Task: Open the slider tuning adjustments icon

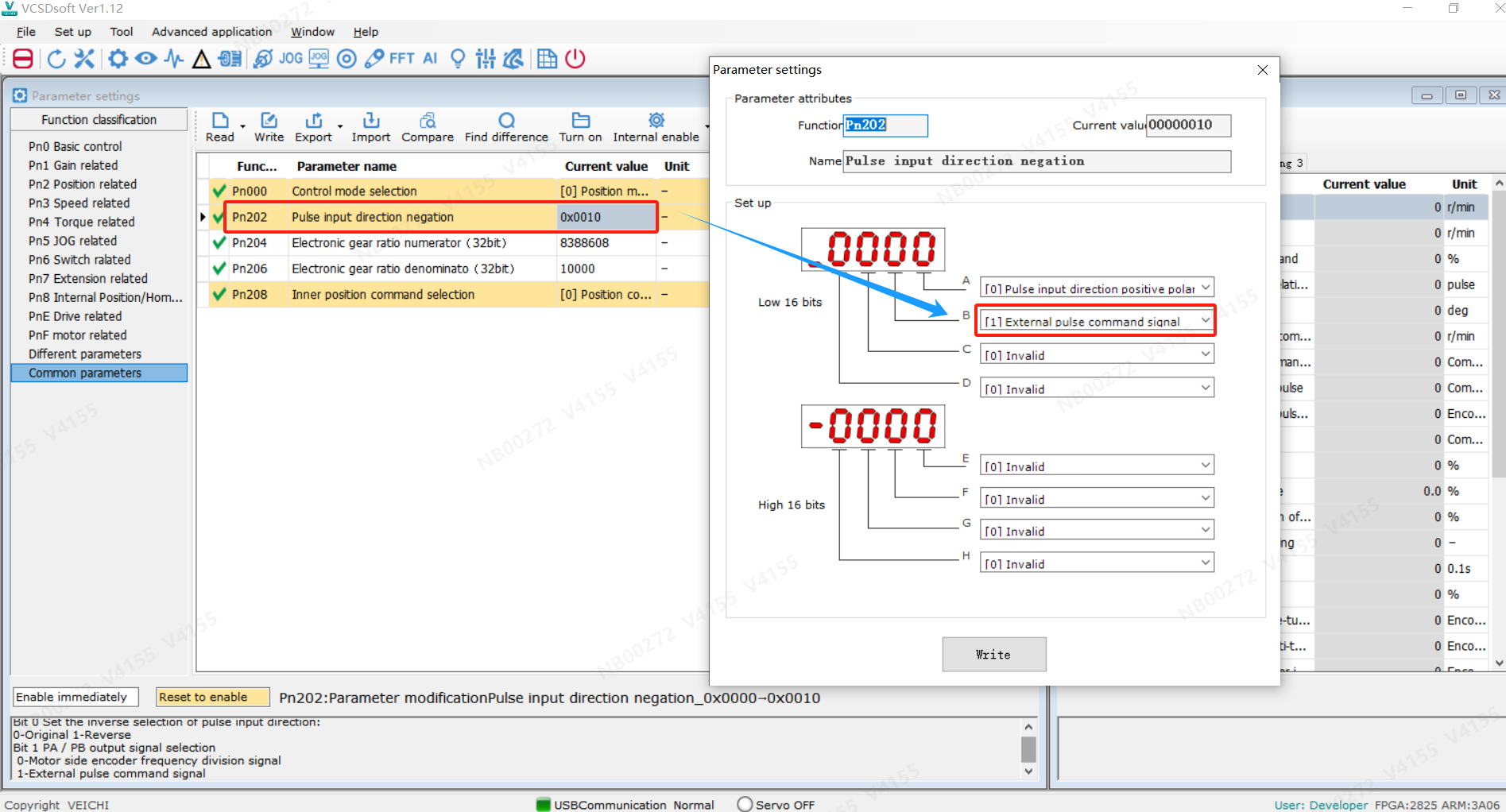Action: point(486,59)
